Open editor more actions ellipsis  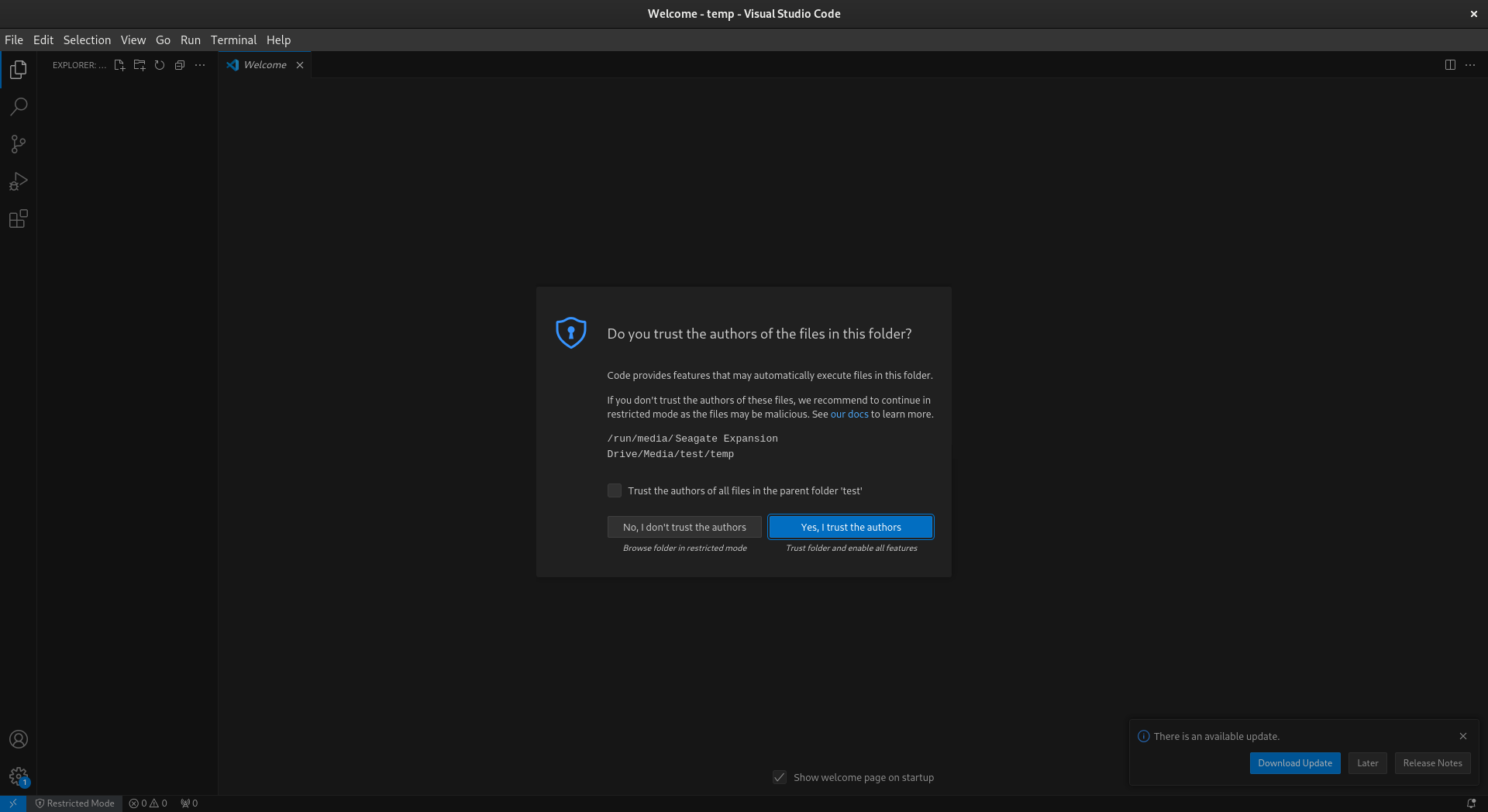click(x=1470, y=65)
